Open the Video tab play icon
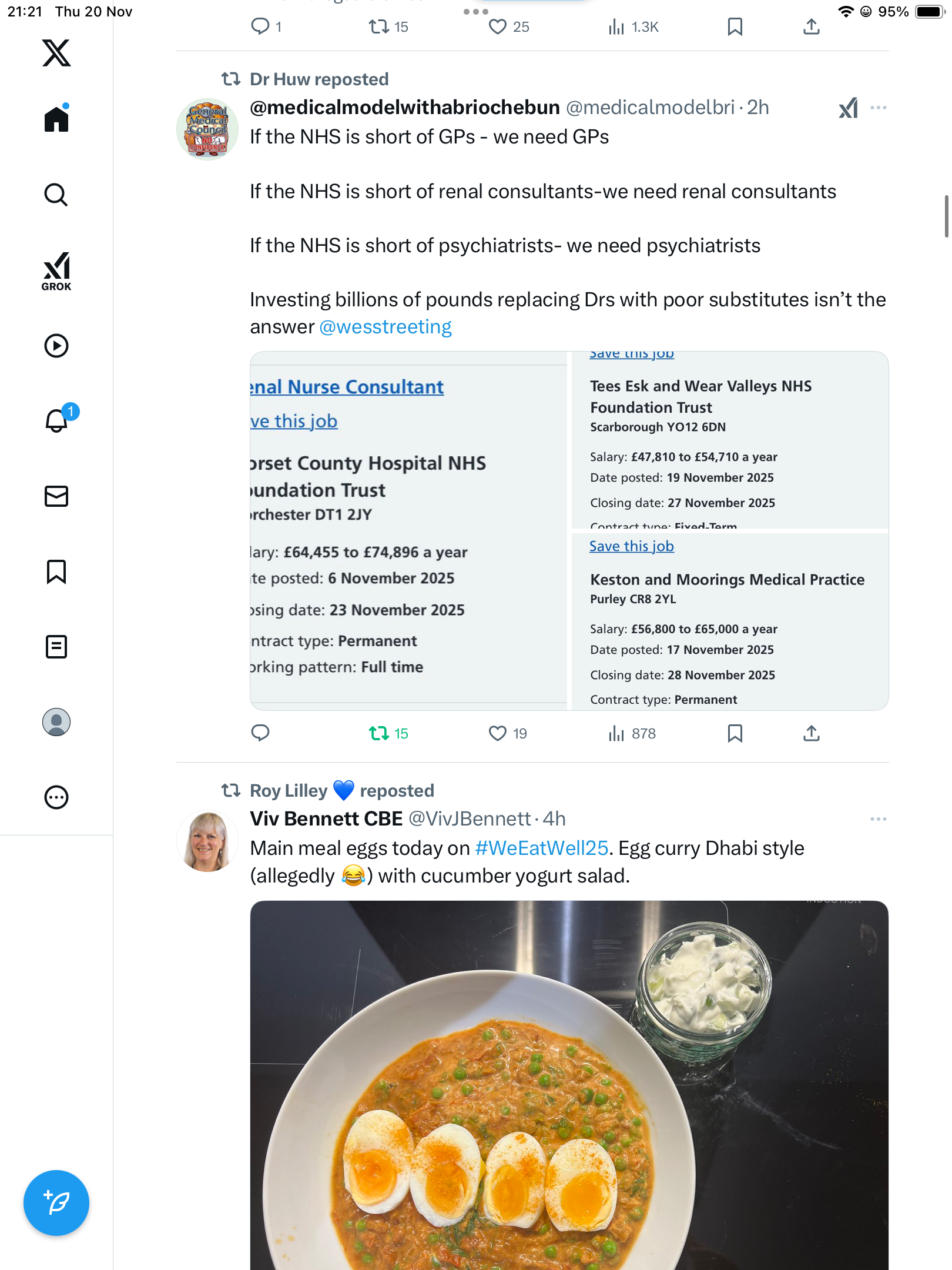Screen dimensions: 952x1270 point(56,346)
